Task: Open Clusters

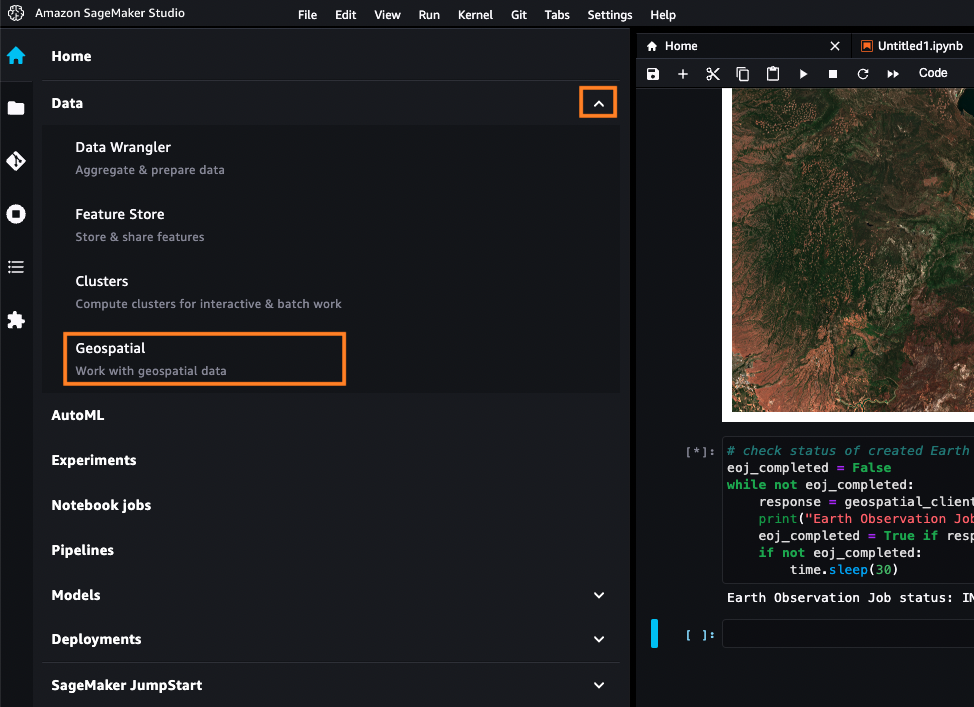Action: [x=102, y=281]
